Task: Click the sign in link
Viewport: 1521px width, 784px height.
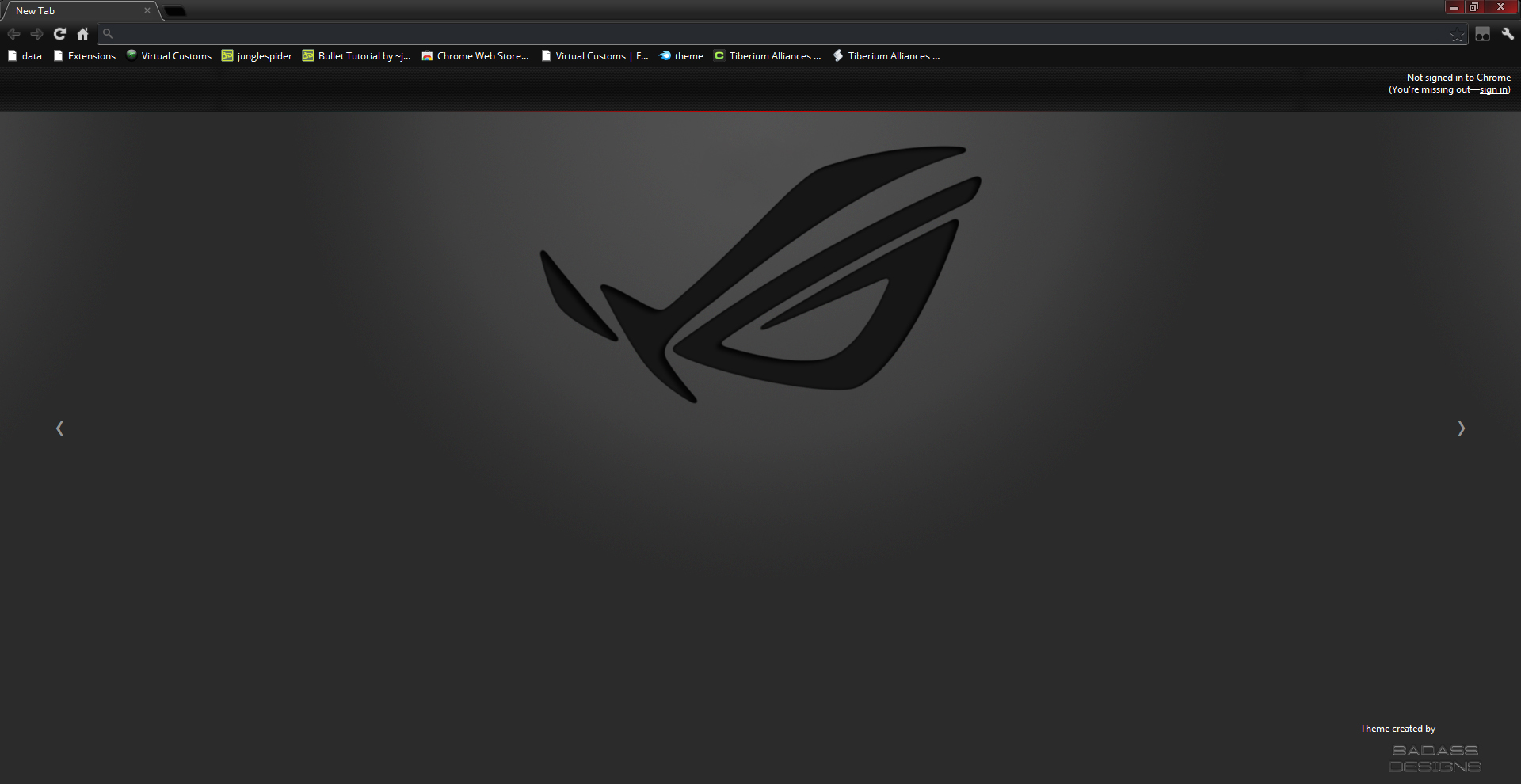Action: tap(1493, 89)
